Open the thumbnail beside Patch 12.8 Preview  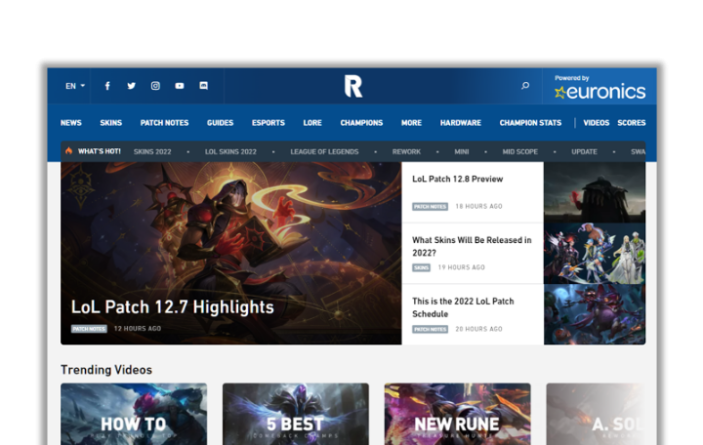point(595,192)
